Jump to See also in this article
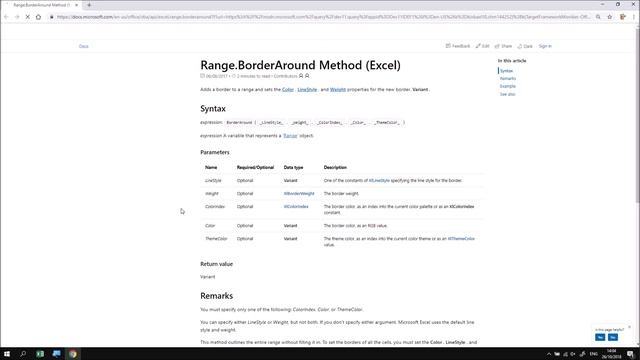Screen dimensions: 640x360 pyautogui.click(x=507, y=94)
